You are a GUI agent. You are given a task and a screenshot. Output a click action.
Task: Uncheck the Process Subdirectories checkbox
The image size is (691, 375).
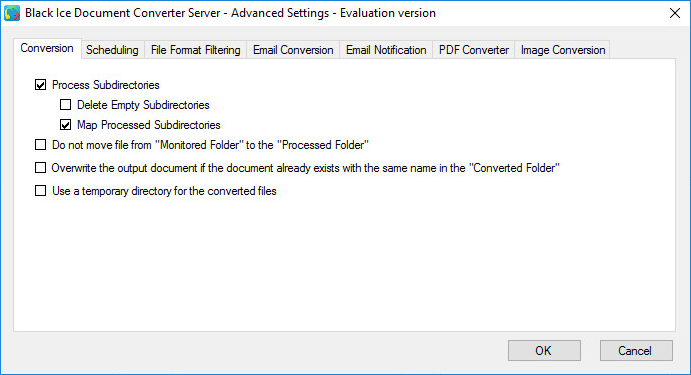[41, 85]
